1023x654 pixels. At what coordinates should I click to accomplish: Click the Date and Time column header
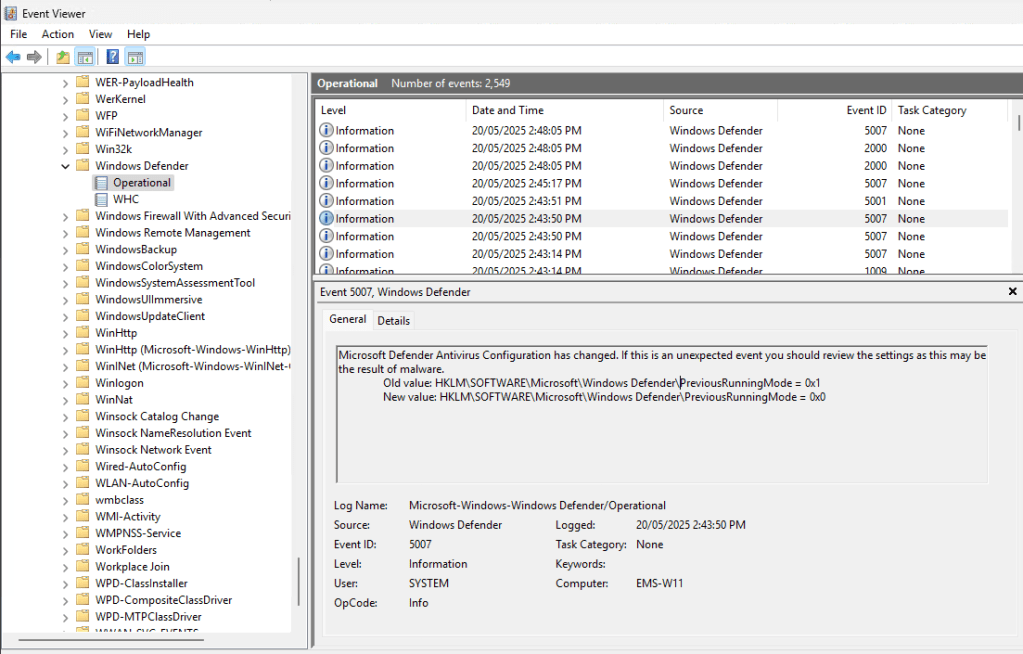tap(508, 110)
